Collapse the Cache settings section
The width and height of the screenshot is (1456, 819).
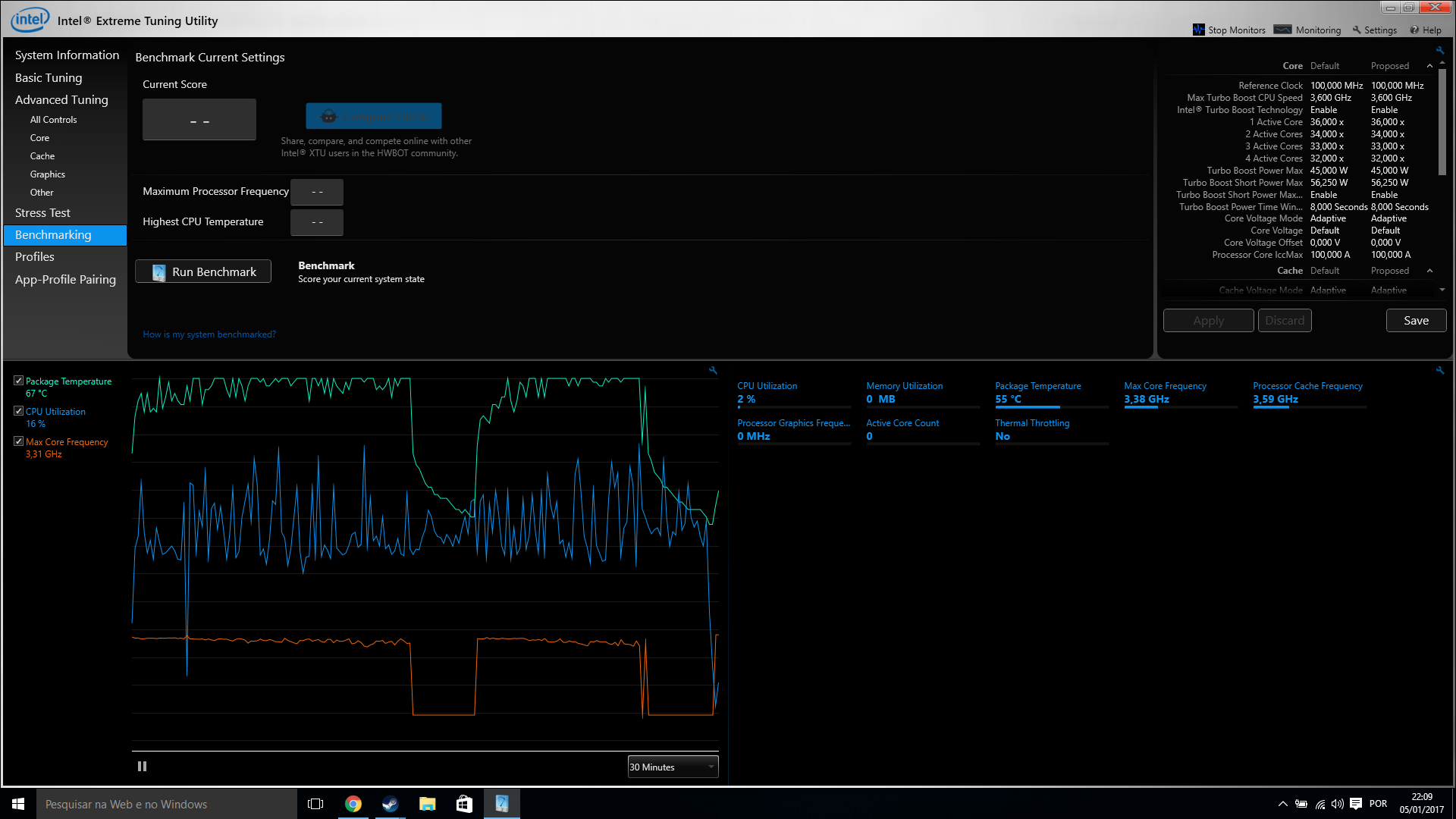(1429, 271)
